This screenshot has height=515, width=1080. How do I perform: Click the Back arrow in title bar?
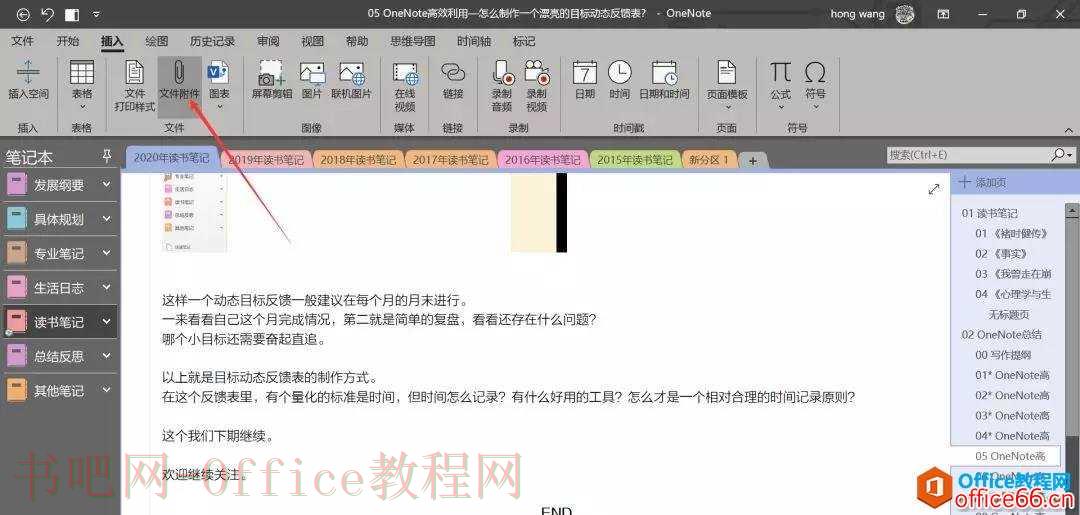coord(23,14)
